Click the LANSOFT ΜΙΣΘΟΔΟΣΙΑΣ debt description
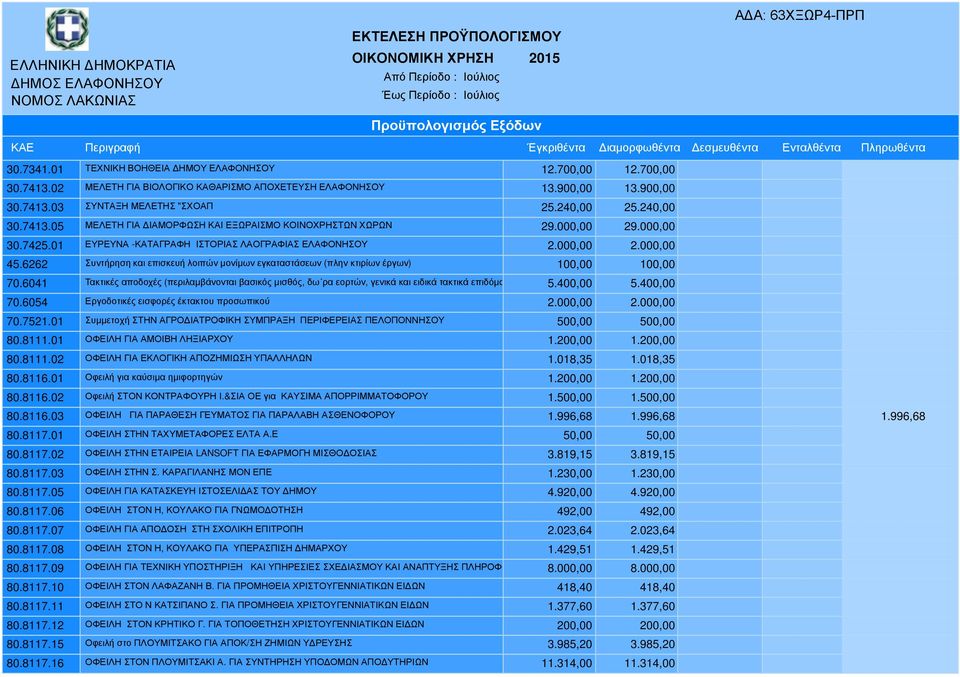The width and height of the screenshot is (960, 677). [231, 453]
